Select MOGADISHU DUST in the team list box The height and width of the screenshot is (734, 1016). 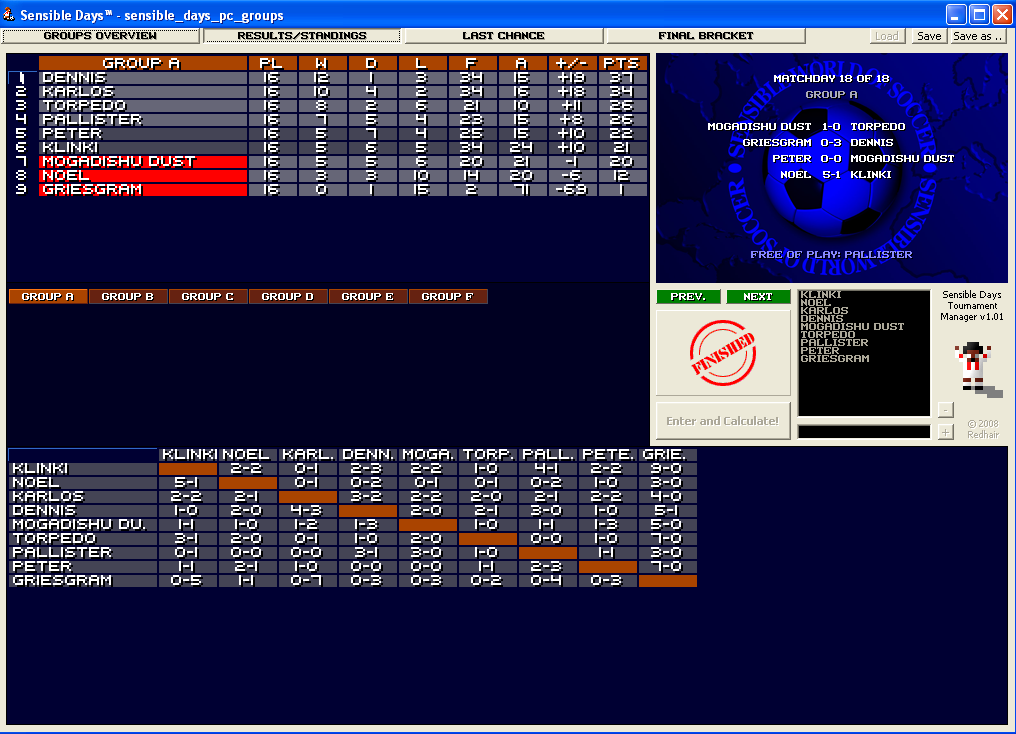[x=852, y=327]
